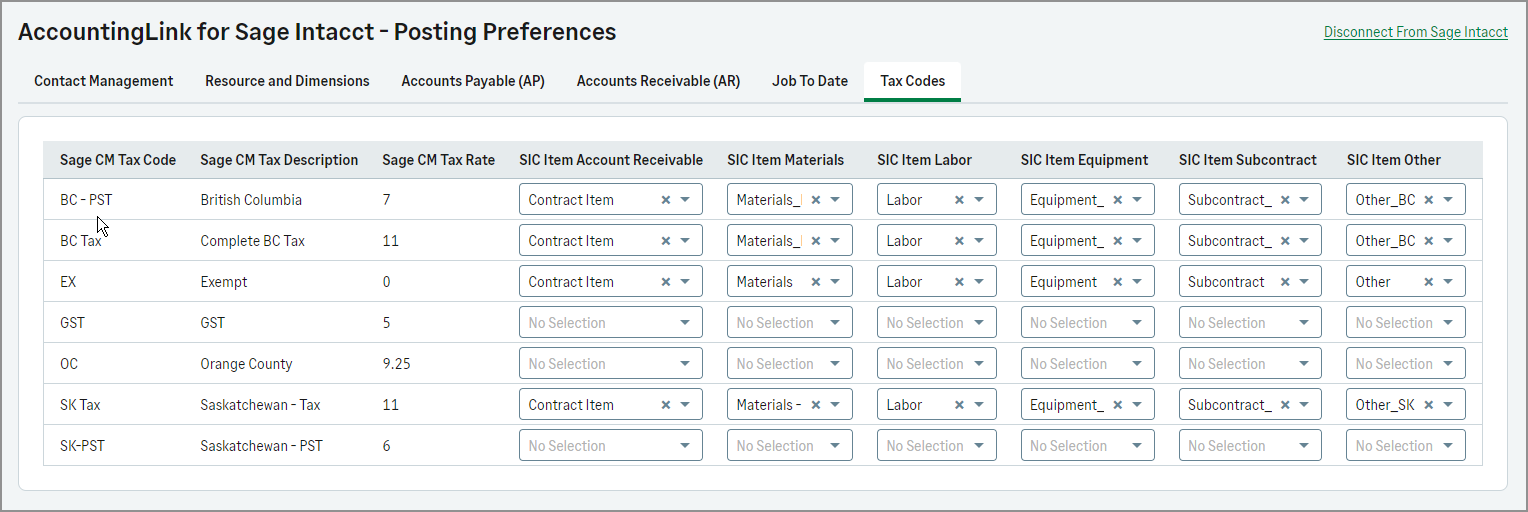This screenshot has width=1528, height=512.
Task: Select SIC Item Account Receivable column header
Action: click(x=611, y=160)
